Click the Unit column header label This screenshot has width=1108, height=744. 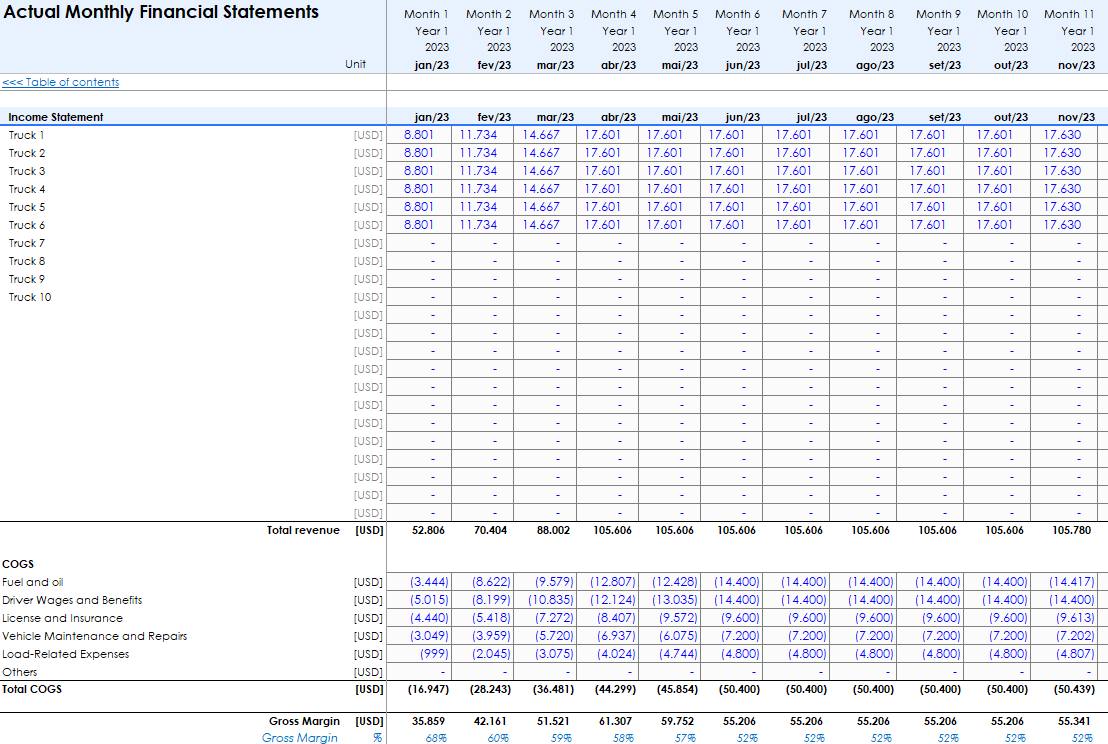pos(356,64)
